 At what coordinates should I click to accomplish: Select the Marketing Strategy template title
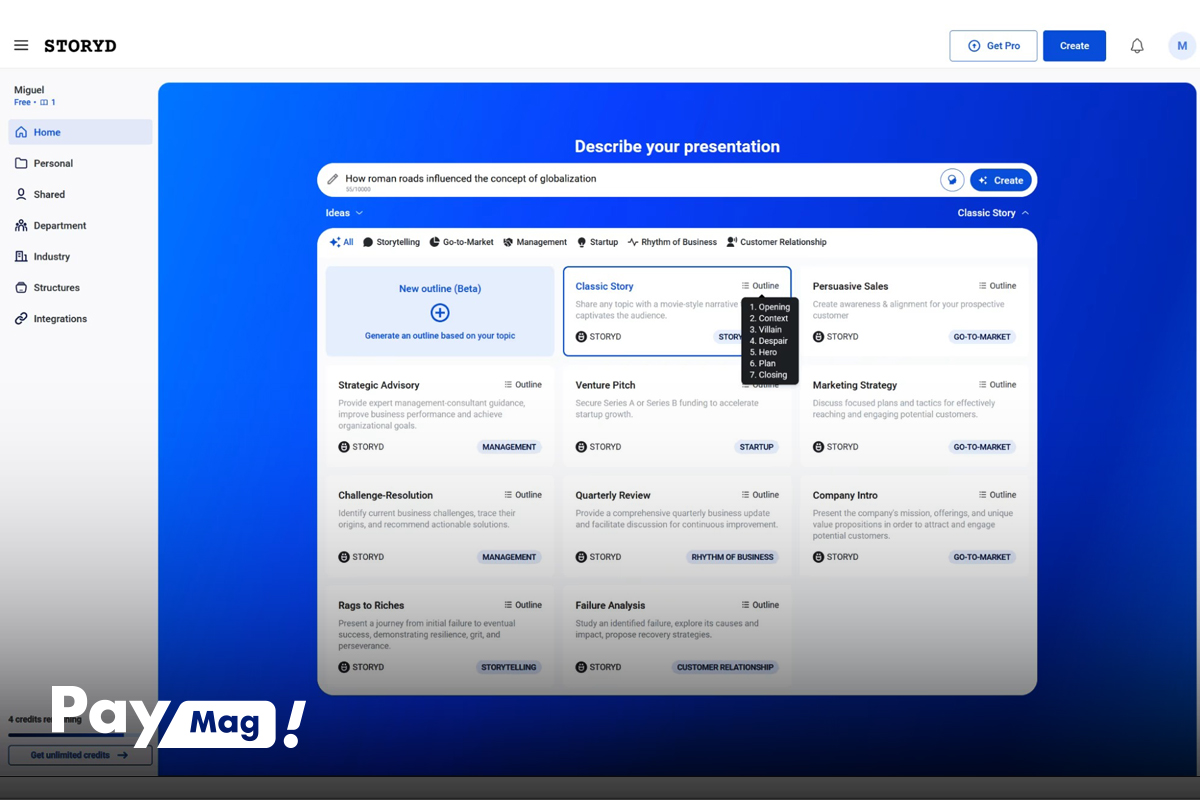click(x=855, y=385)
